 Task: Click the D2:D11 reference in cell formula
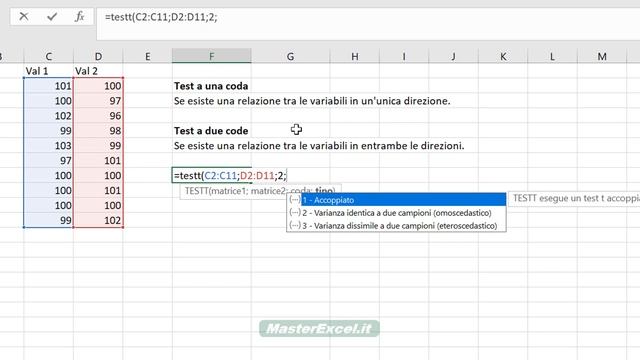(257, 176)
